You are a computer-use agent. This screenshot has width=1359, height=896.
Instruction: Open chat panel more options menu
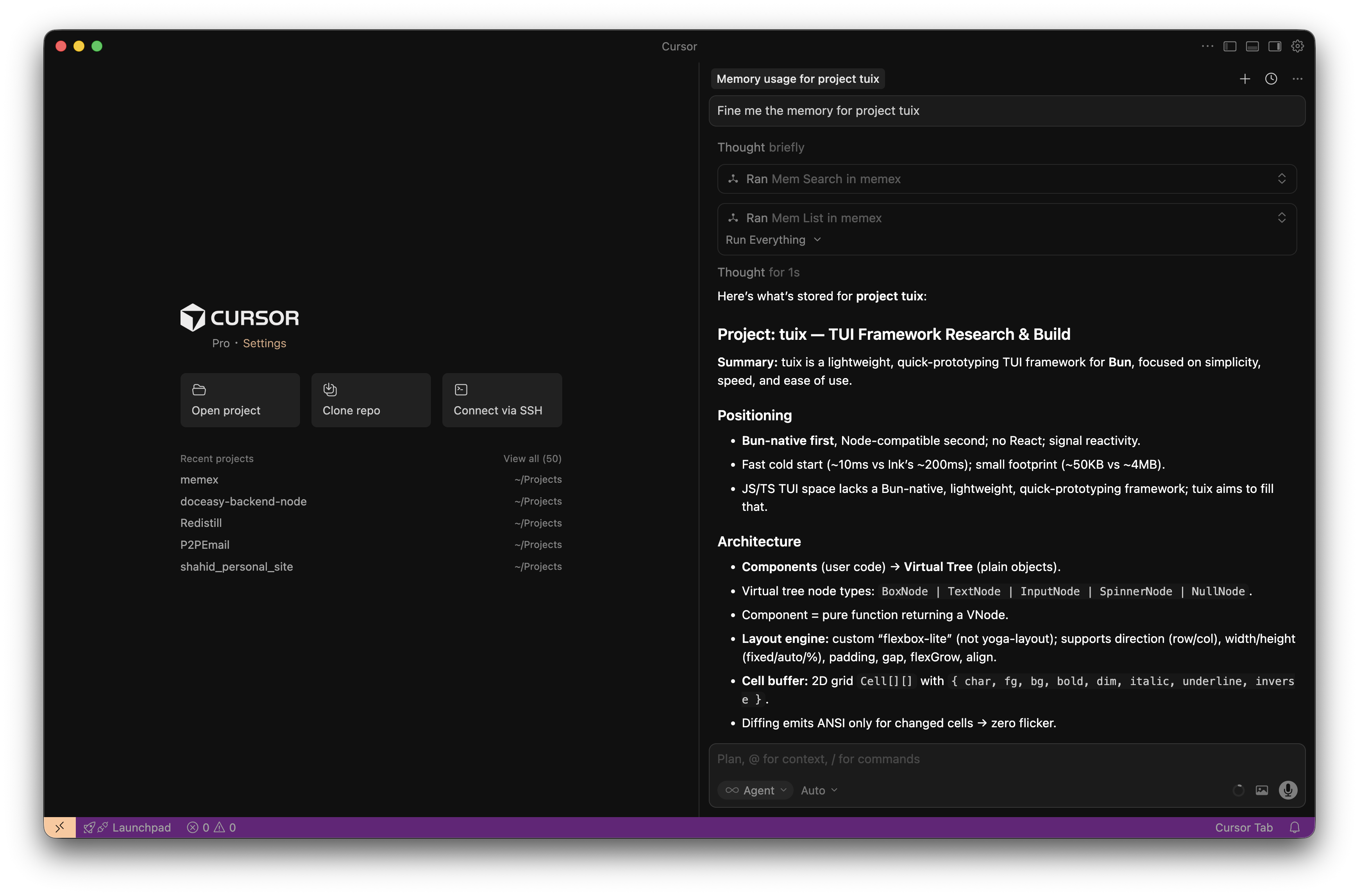(1297, 79)
